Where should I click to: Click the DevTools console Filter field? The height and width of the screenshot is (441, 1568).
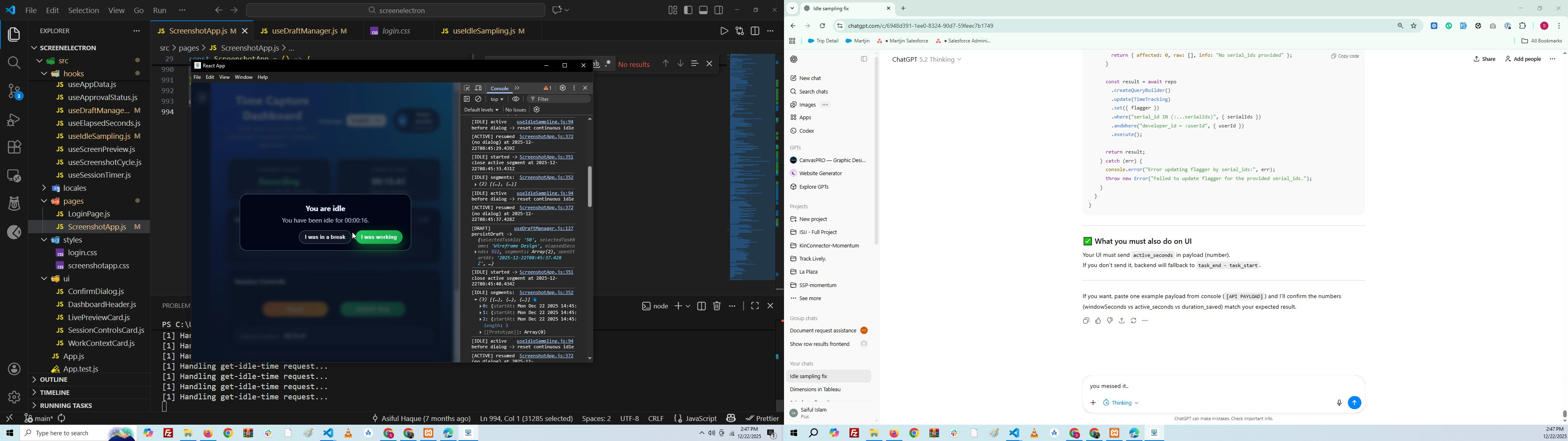click(x=560, y=99)
